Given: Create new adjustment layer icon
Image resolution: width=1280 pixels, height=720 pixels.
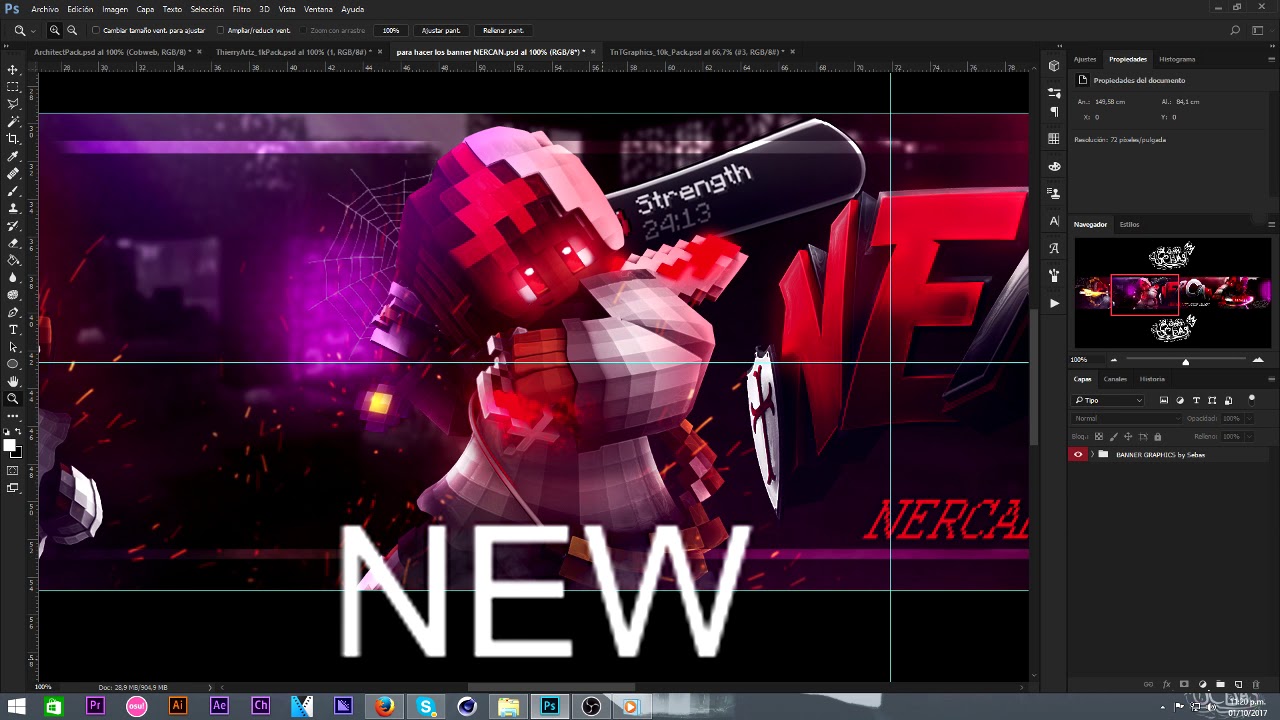Looking at the screenshot, I should [x=1202, y=684].
